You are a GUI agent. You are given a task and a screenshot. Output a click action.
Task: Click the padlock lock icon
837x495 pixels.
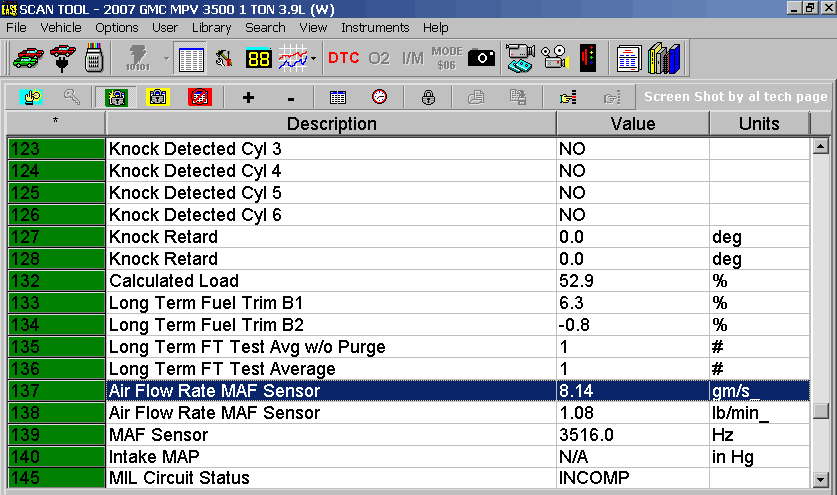pos(428,98)
